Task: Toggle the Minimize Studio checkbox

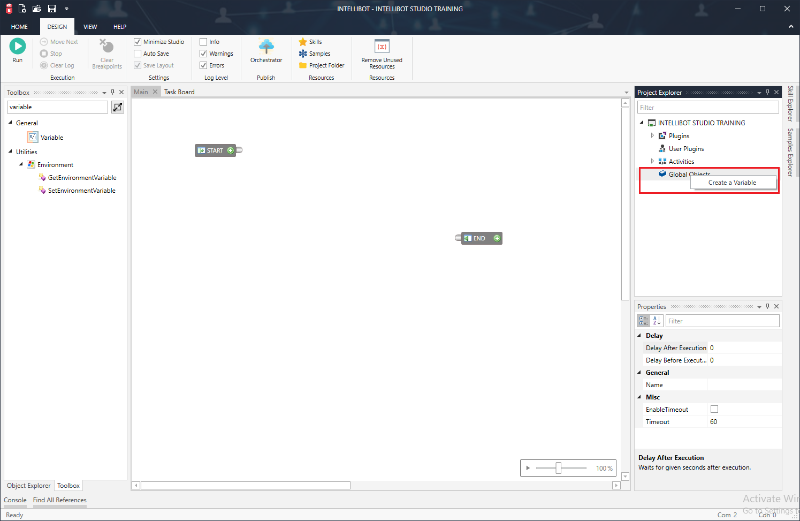Action: click(x=138, y=42)
